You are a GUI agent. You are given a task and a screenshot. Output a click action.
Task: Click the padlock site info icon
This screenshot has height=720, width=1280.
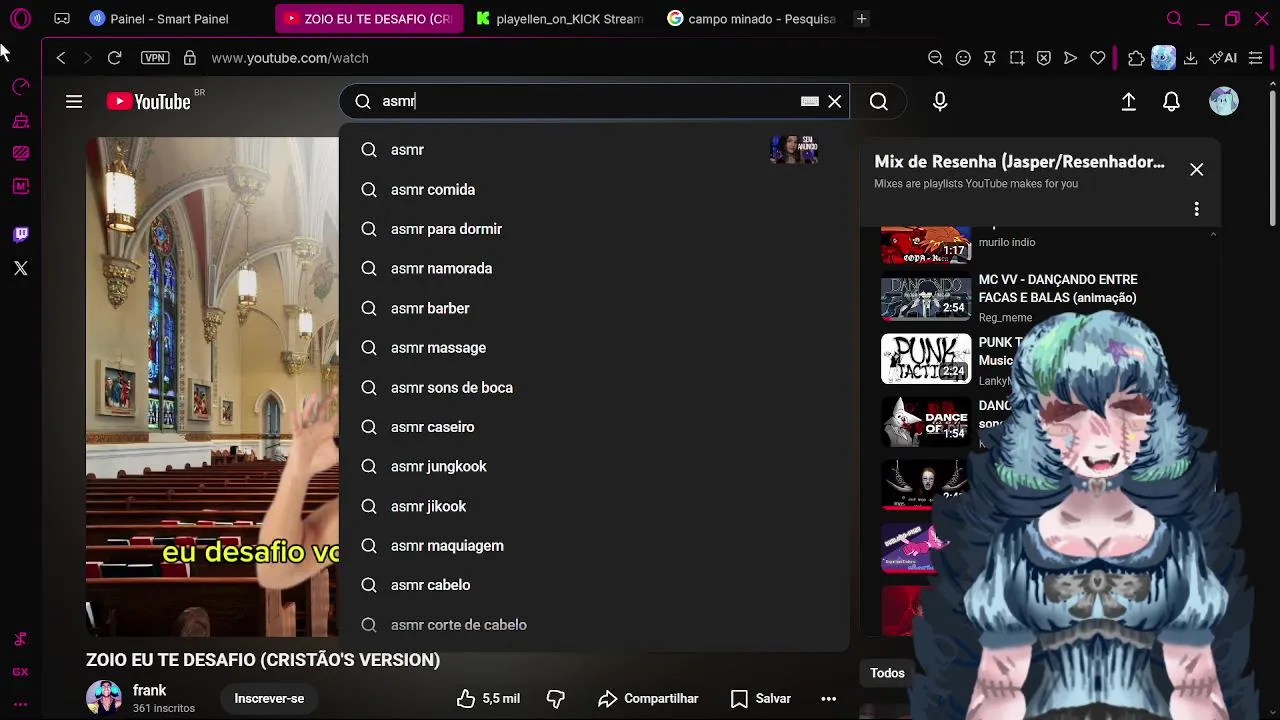189,58
